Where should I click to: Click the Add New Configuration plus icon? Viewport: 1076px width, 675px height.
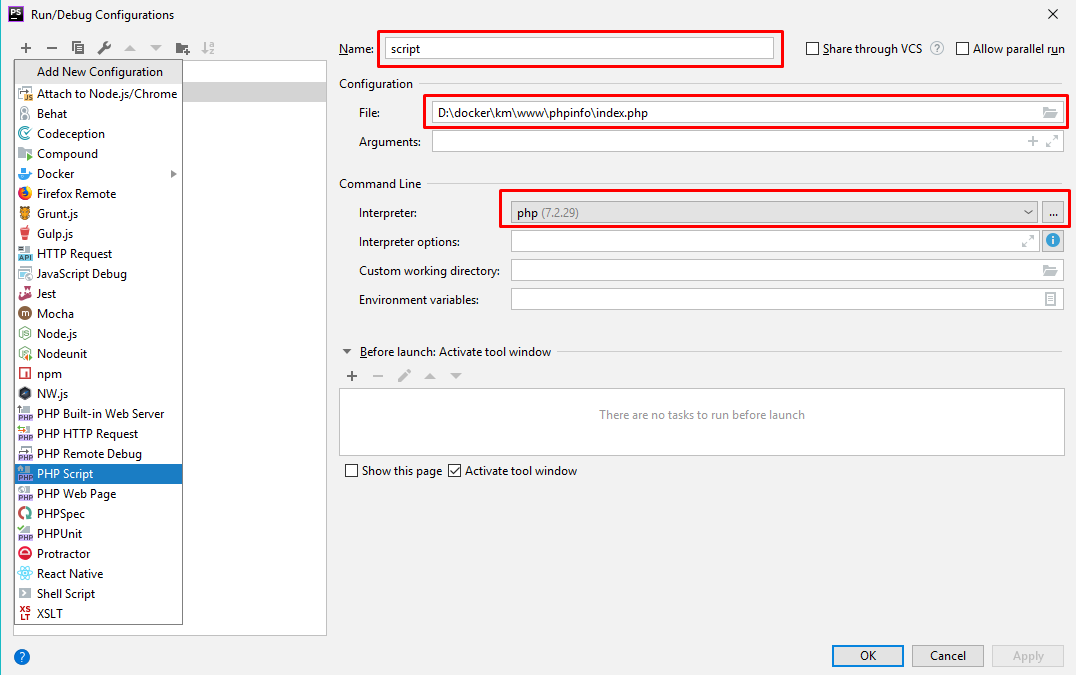[x=26, y=48]
